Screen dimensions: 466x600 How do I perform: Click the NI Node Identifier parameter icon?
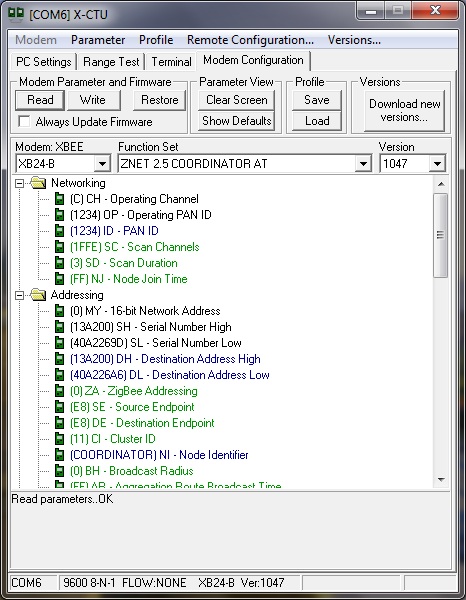pyautogui.click(x=59, y=455)
